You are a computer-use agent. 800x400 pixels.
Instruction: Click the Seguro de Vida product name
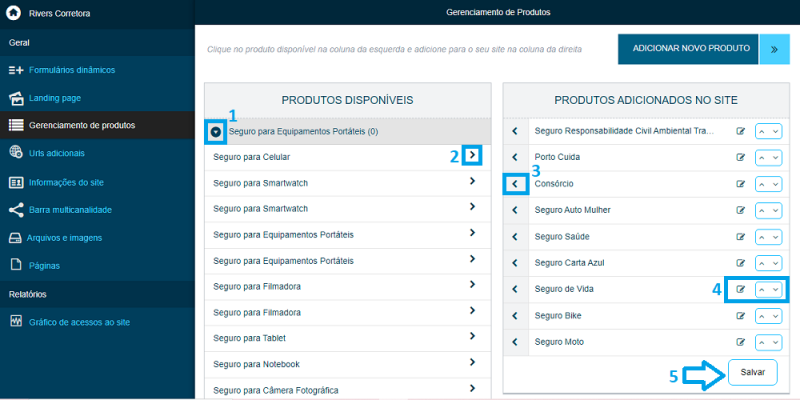564,289
